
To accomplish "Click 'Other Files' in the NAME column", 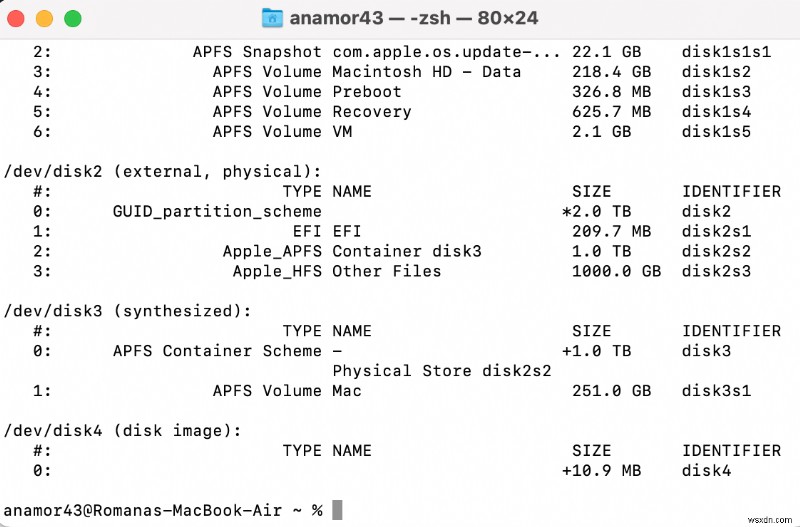I will 386,271.
